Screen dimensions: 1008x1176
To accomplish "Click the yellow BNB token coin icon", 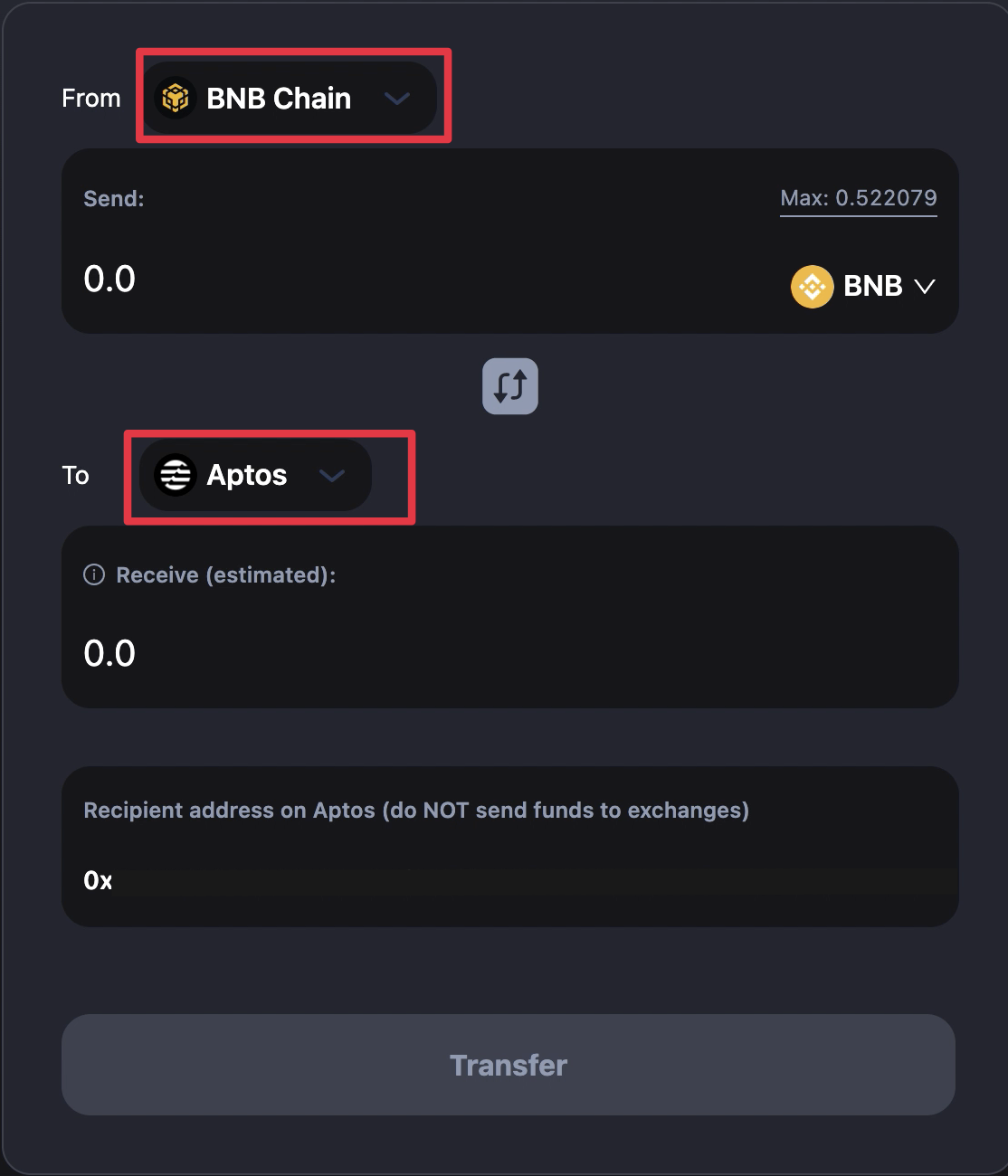I will (x=812, y=287).
